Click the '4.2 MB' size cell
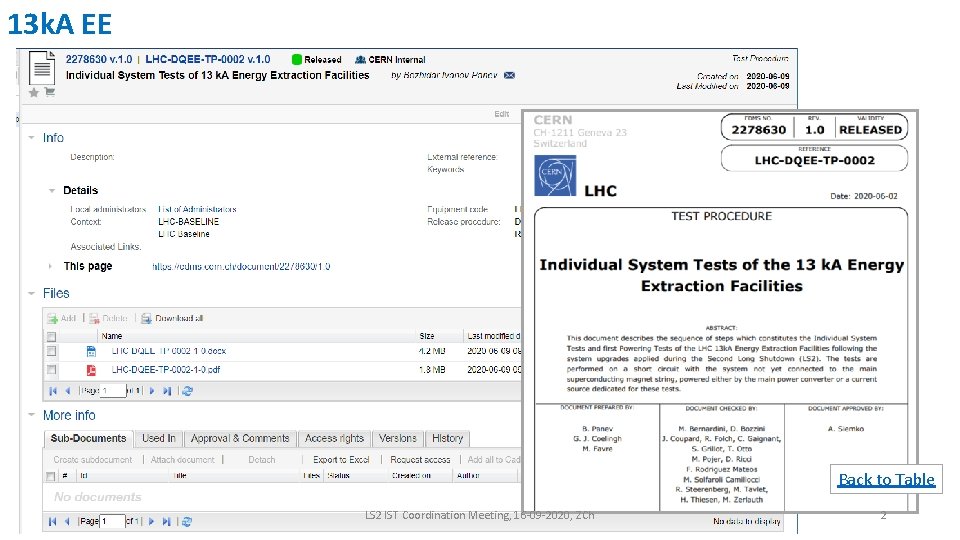960x540 pixels. pyautogui.click(x=432, y=351)
